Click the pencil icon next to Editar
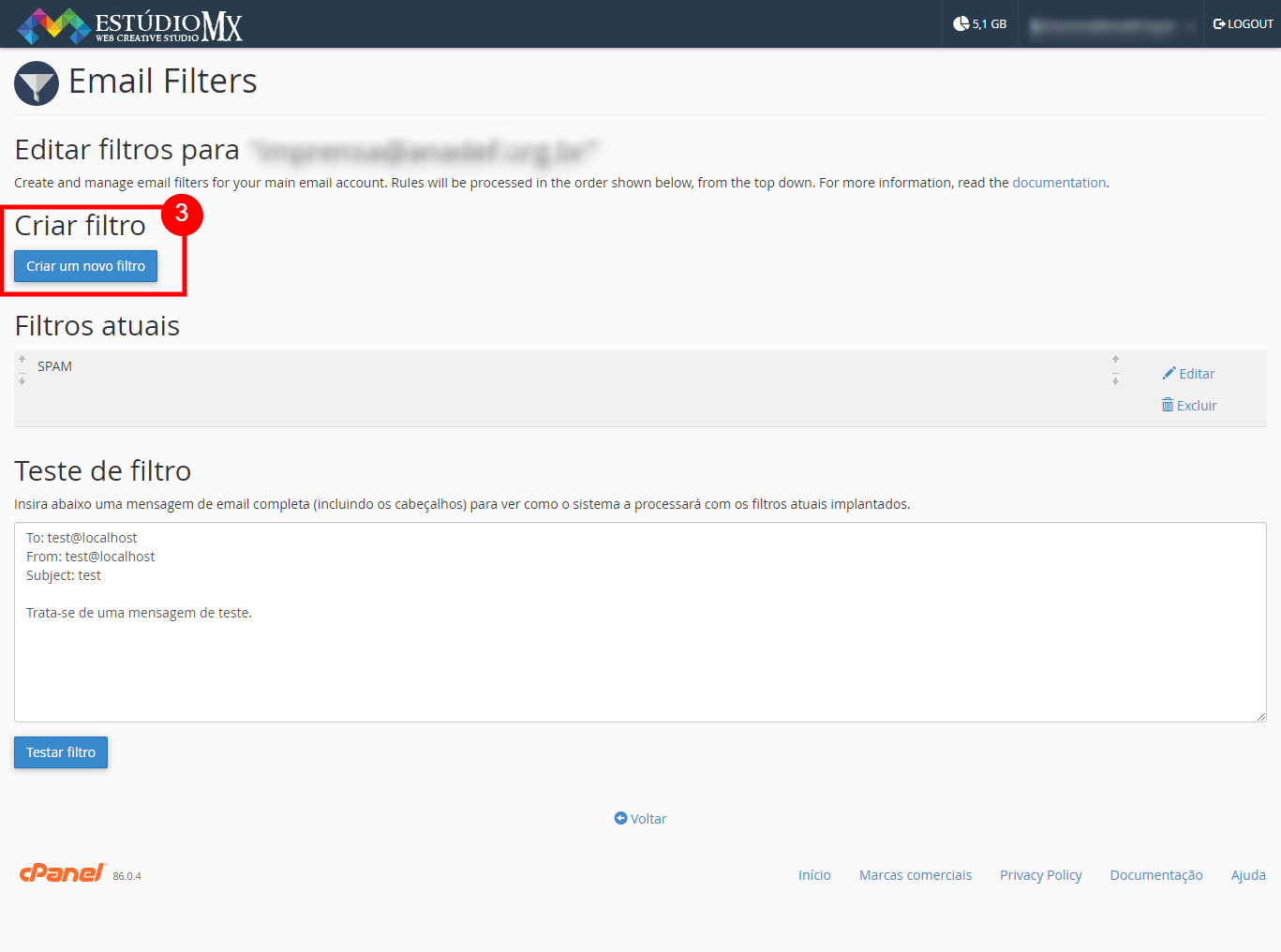The height and width of the screenshot is (952, 1281). tap(1169, 373)
